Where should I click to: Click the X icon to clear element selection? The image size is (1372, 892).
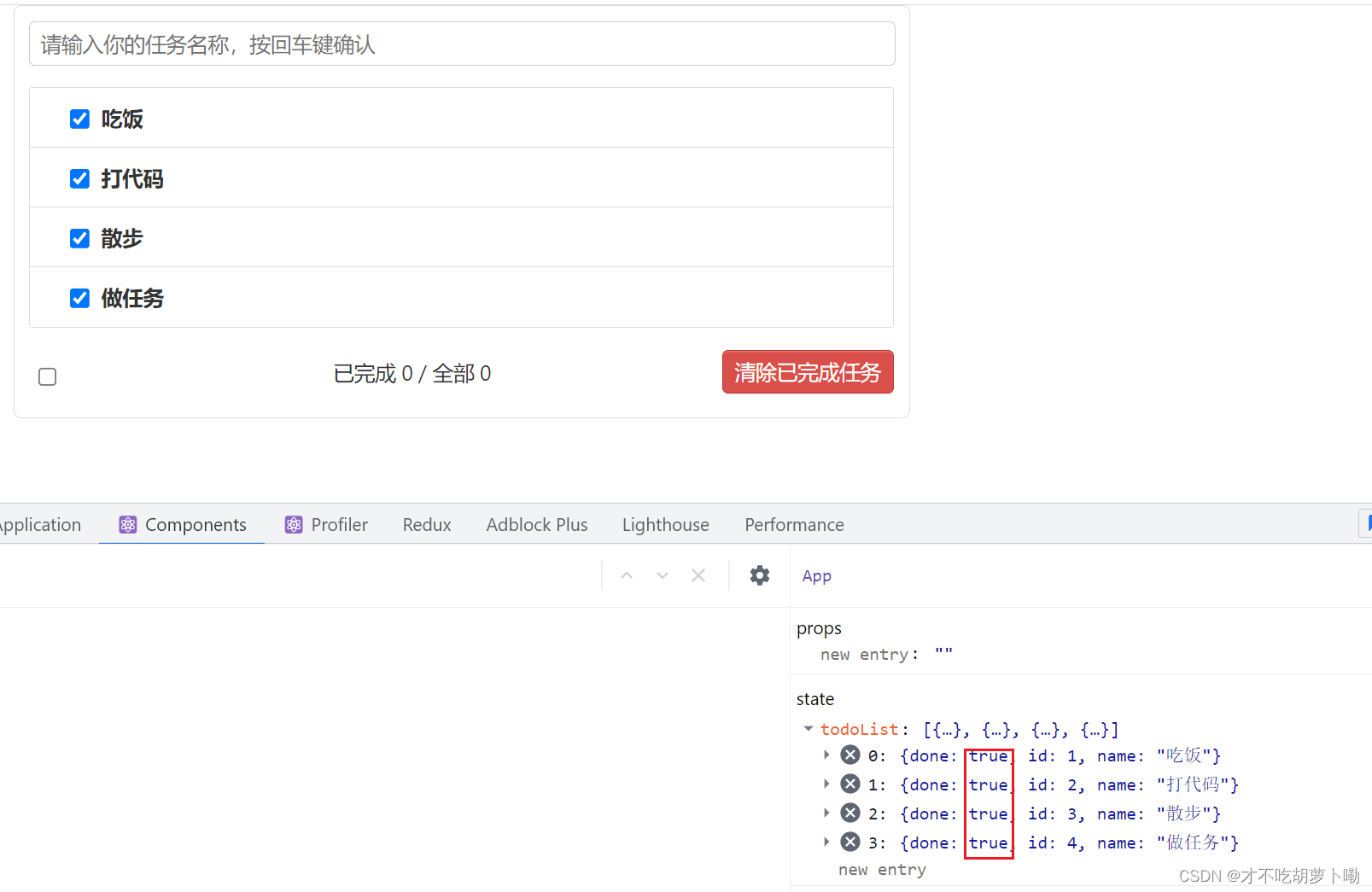click(698, 575)
